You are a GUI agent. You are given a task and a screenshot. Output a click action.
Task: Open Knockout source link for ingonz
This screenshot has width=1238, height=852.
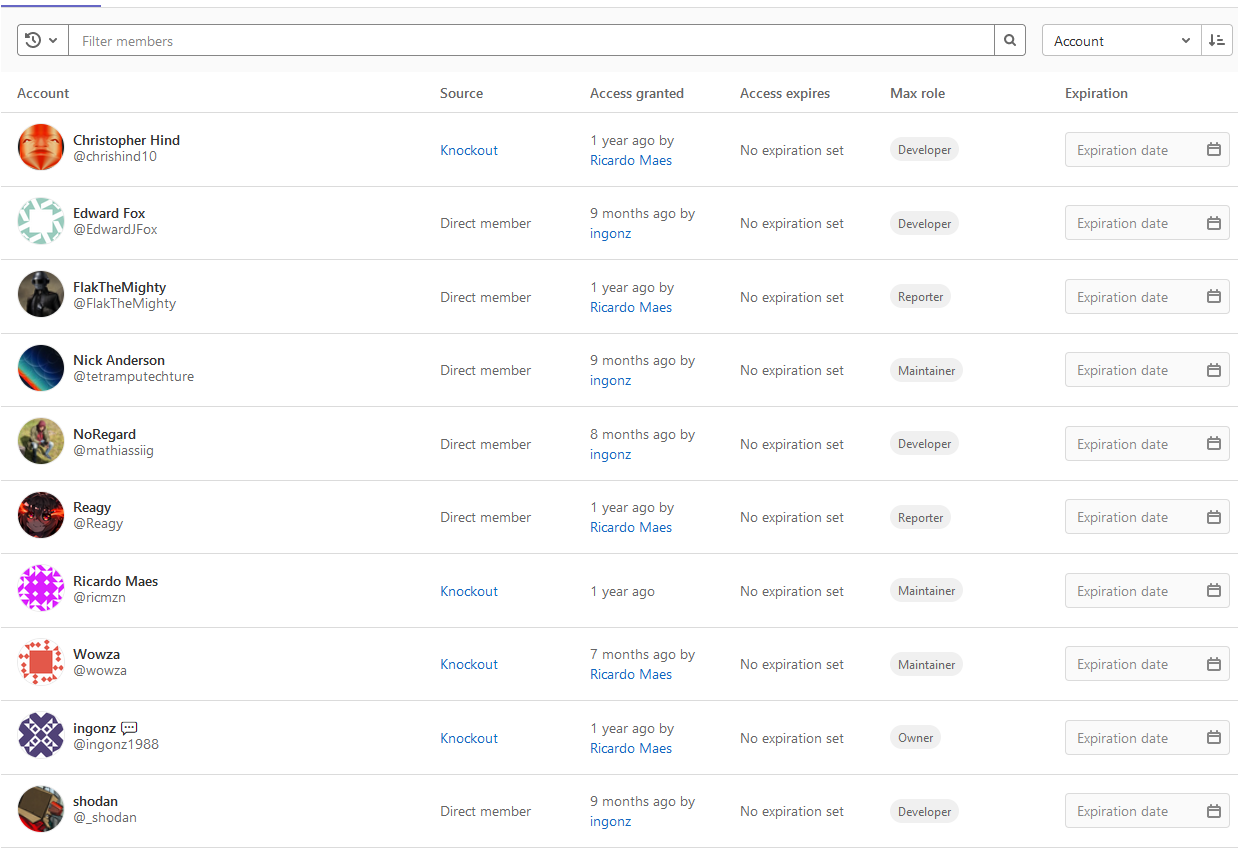[x=469, y=738]
